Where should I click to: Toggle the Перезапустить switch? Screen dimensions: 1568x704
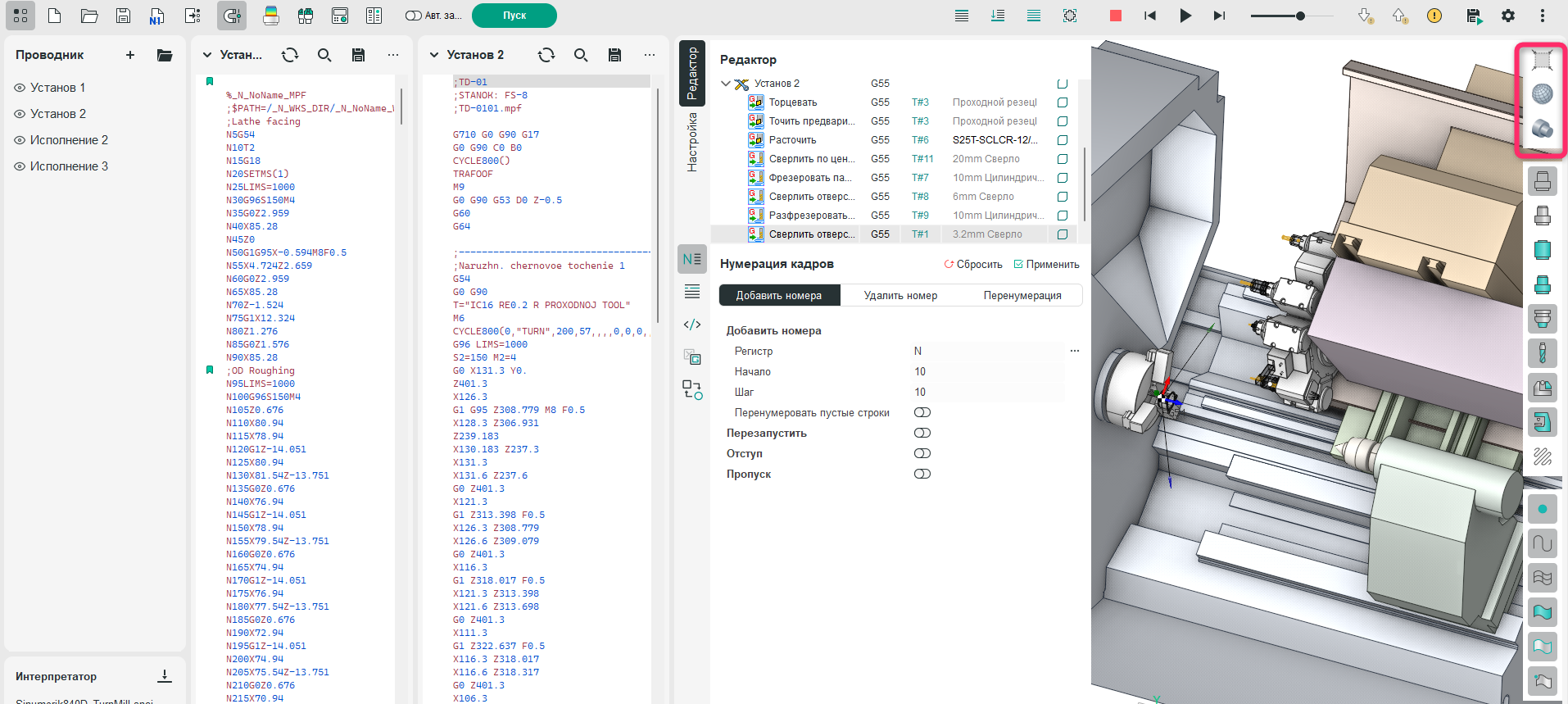tap(922, 433)
